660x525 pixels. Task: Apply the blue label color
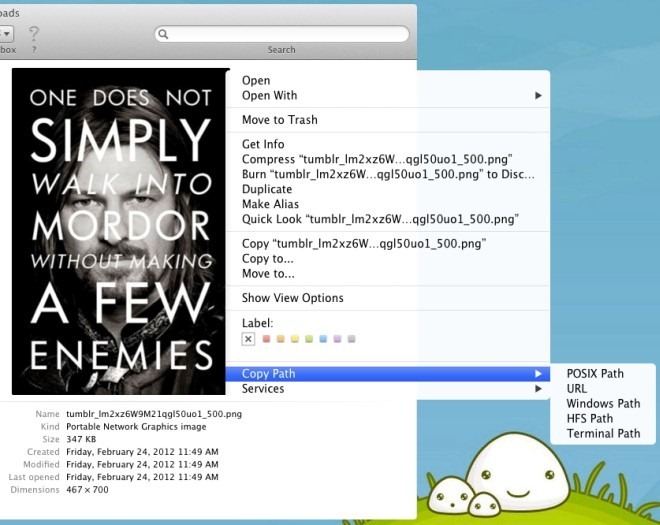click(x=323, y=338)
